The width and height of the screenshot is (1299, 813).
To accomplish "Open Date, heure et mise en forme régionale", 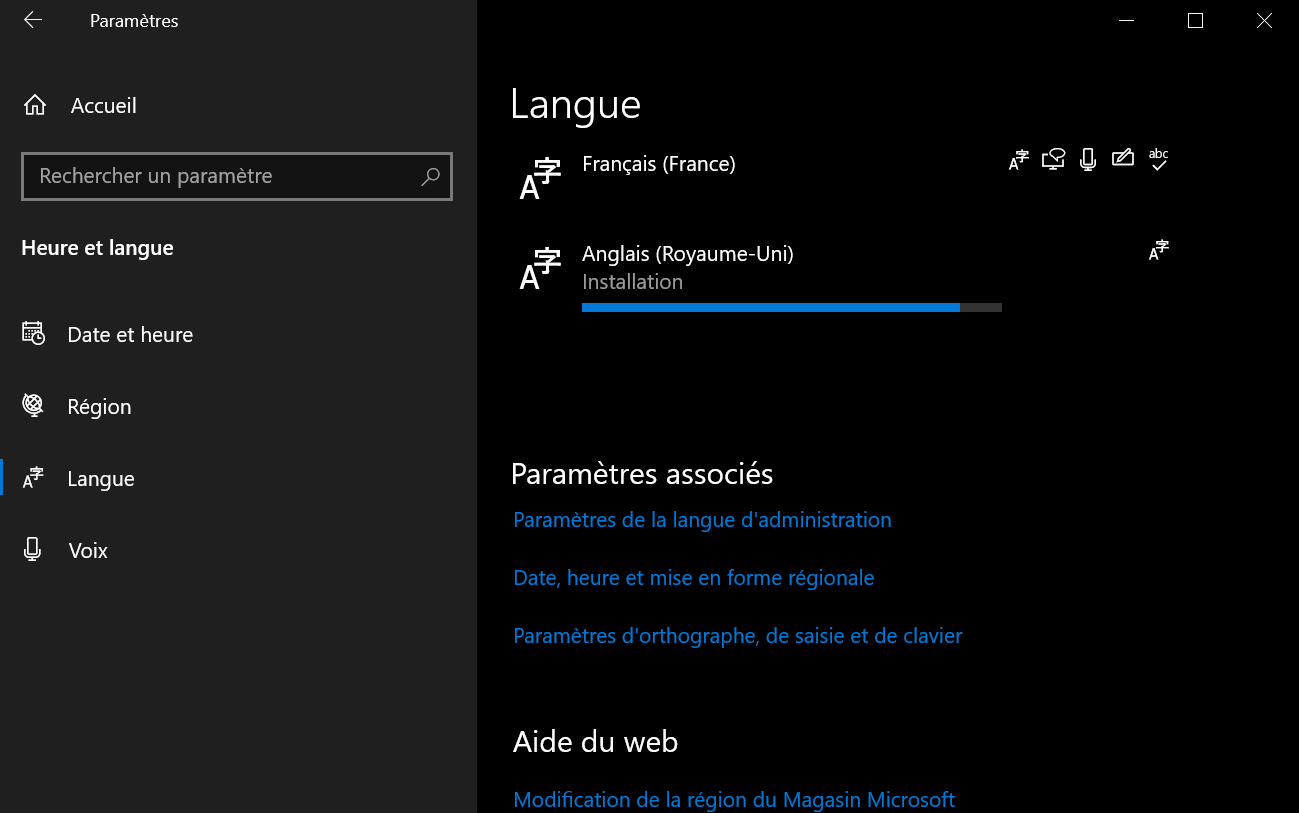I will pyautogui.click(x=694, y=578).
